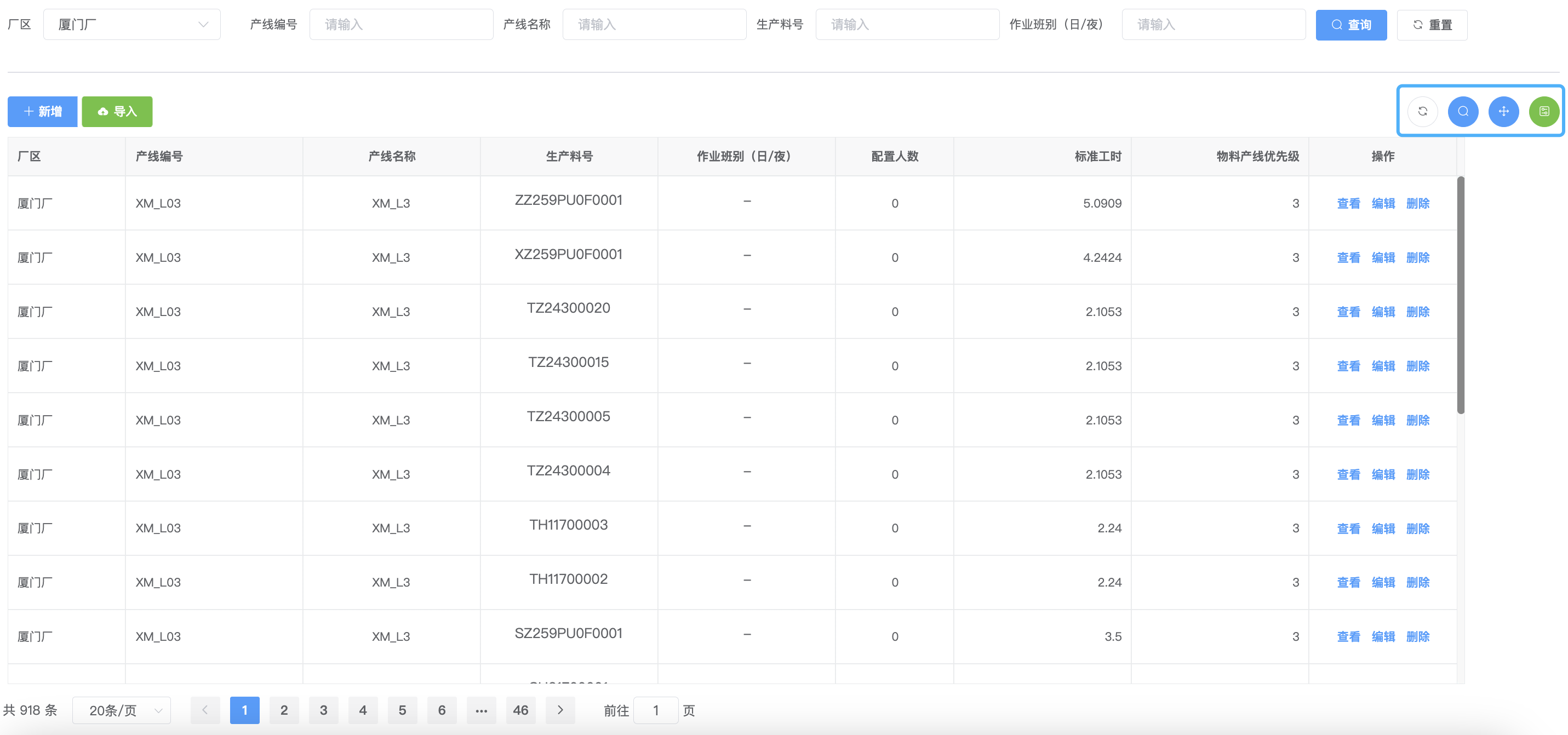The height and width of the screenshot is (735, 1568).
Task: Click the green 导入 import button
Action: click(x=117, y=111)
